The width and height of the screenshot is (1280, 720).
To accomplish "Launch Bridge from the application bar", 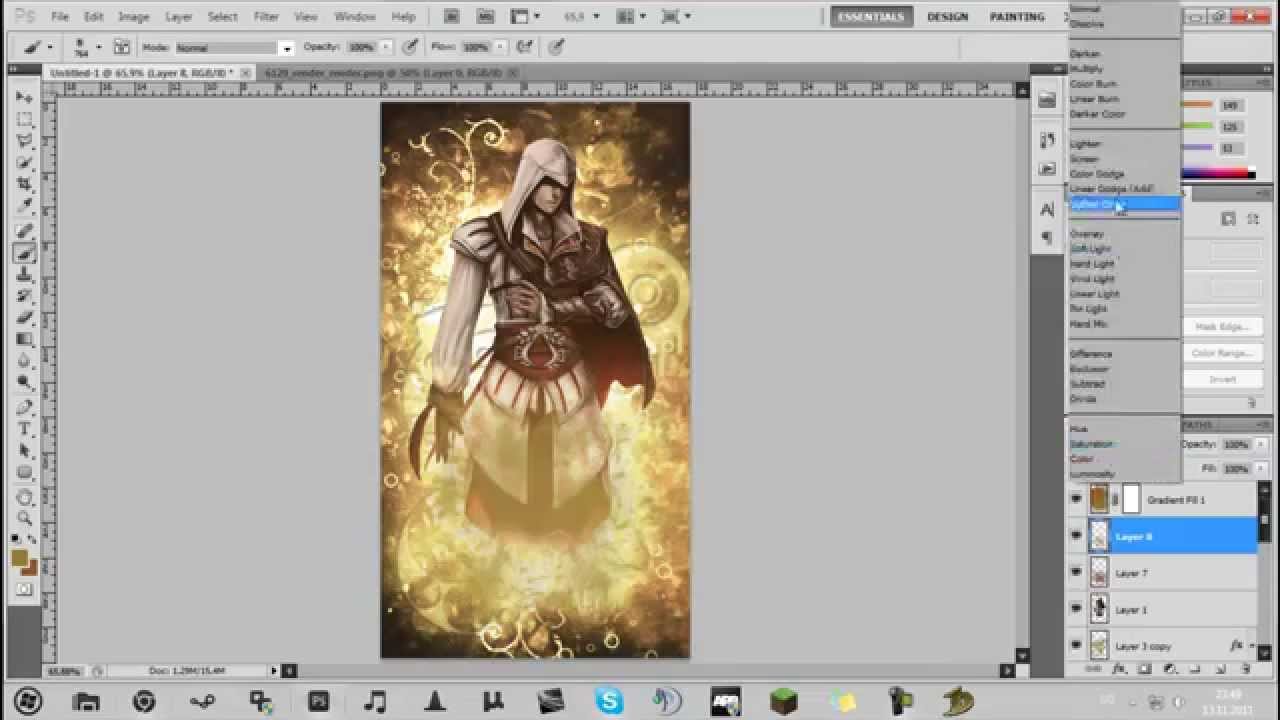I will [452, 17].
